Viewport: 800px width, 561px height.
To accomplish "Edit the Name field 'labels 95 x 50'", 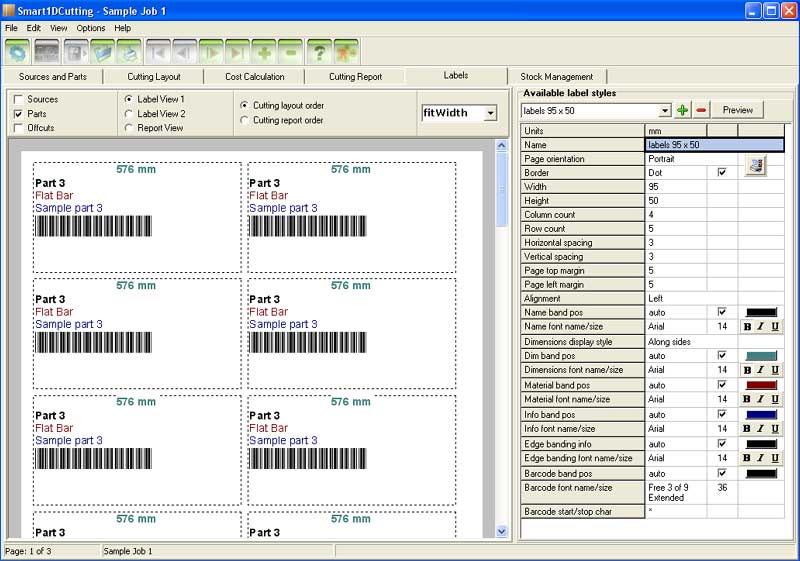I will (714, 145).
